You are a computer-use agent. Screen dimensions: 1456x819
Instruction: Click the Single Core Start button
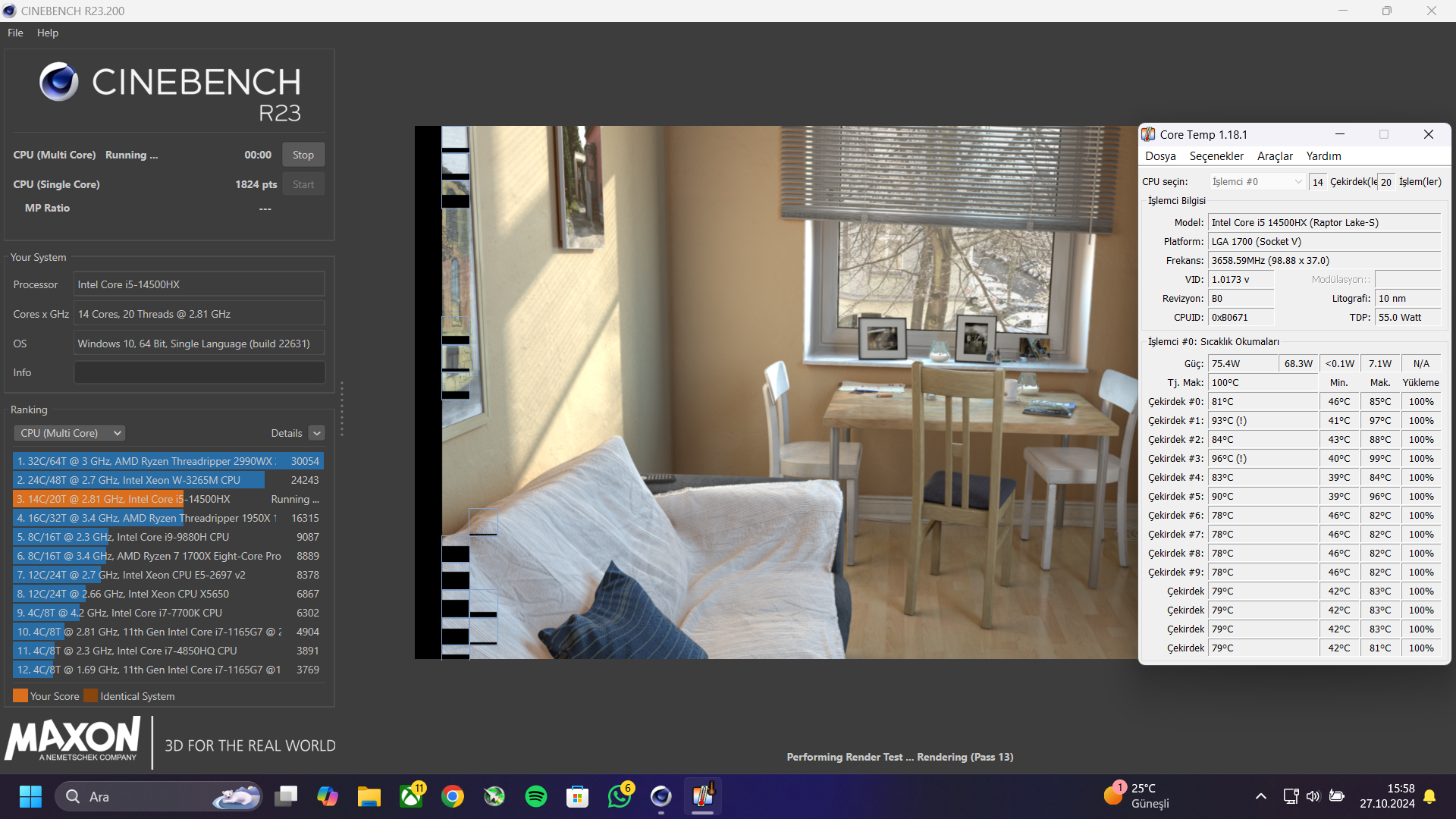303,184
